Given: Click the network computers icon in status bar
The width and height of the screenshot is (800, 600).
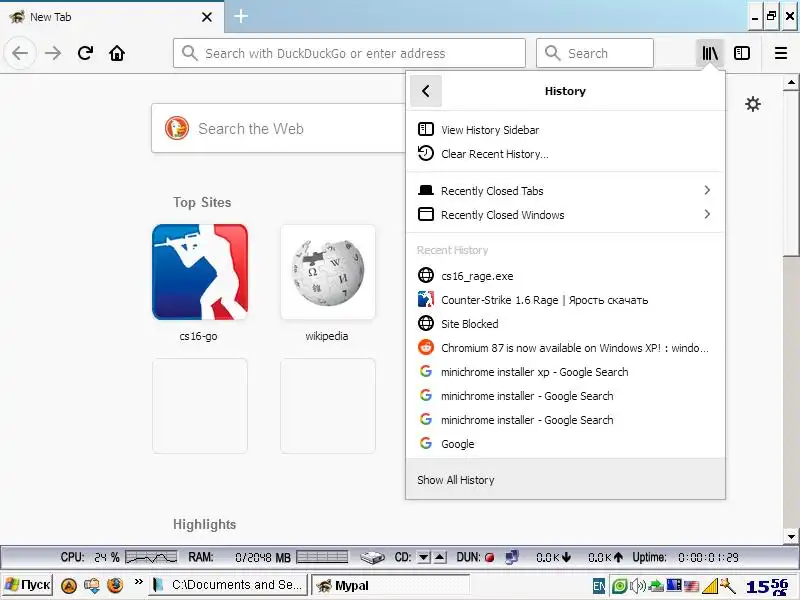Looking at the screenshot, I should tap(511, 557).
